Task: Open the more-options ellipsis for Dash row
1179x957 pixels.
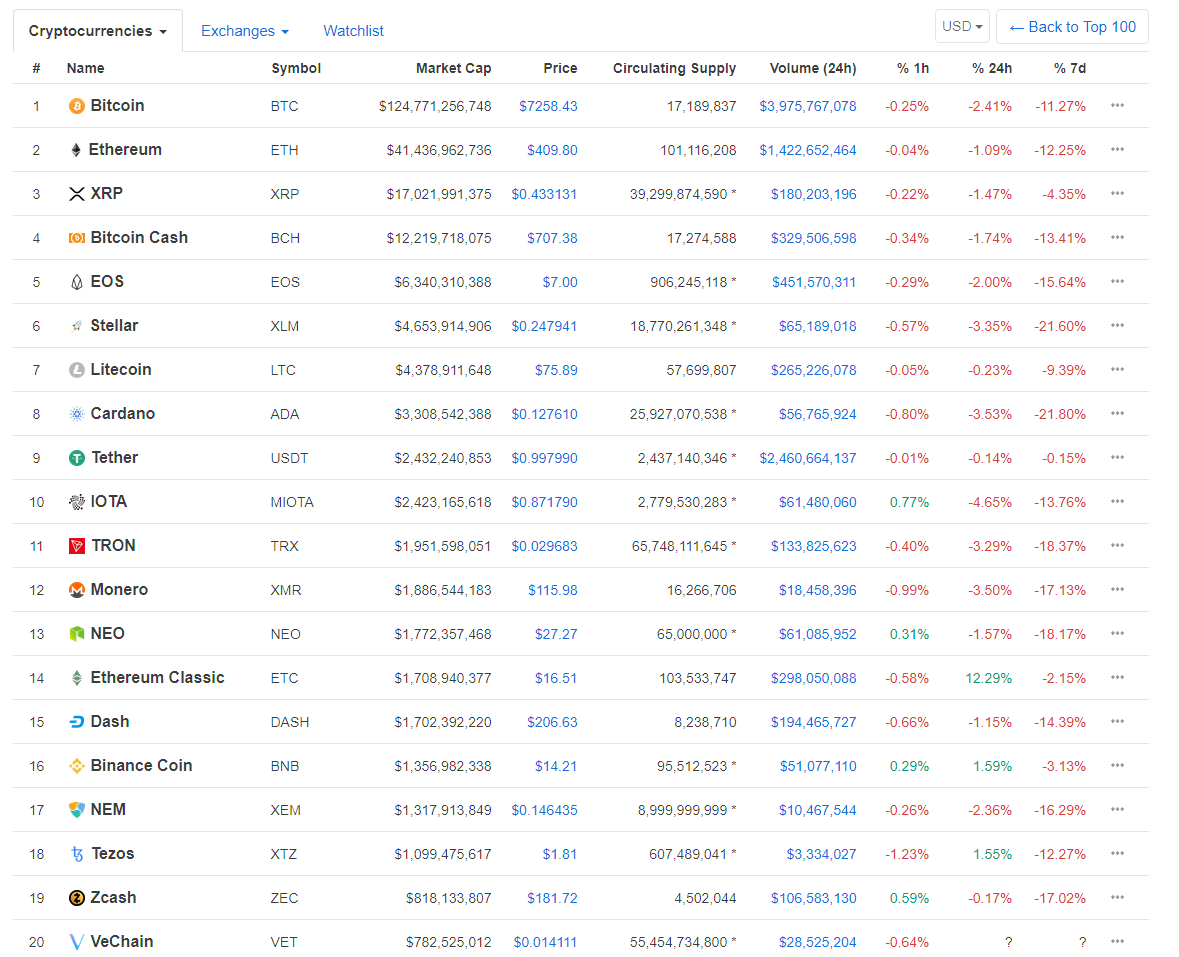Action: [x=1117, y=721]
